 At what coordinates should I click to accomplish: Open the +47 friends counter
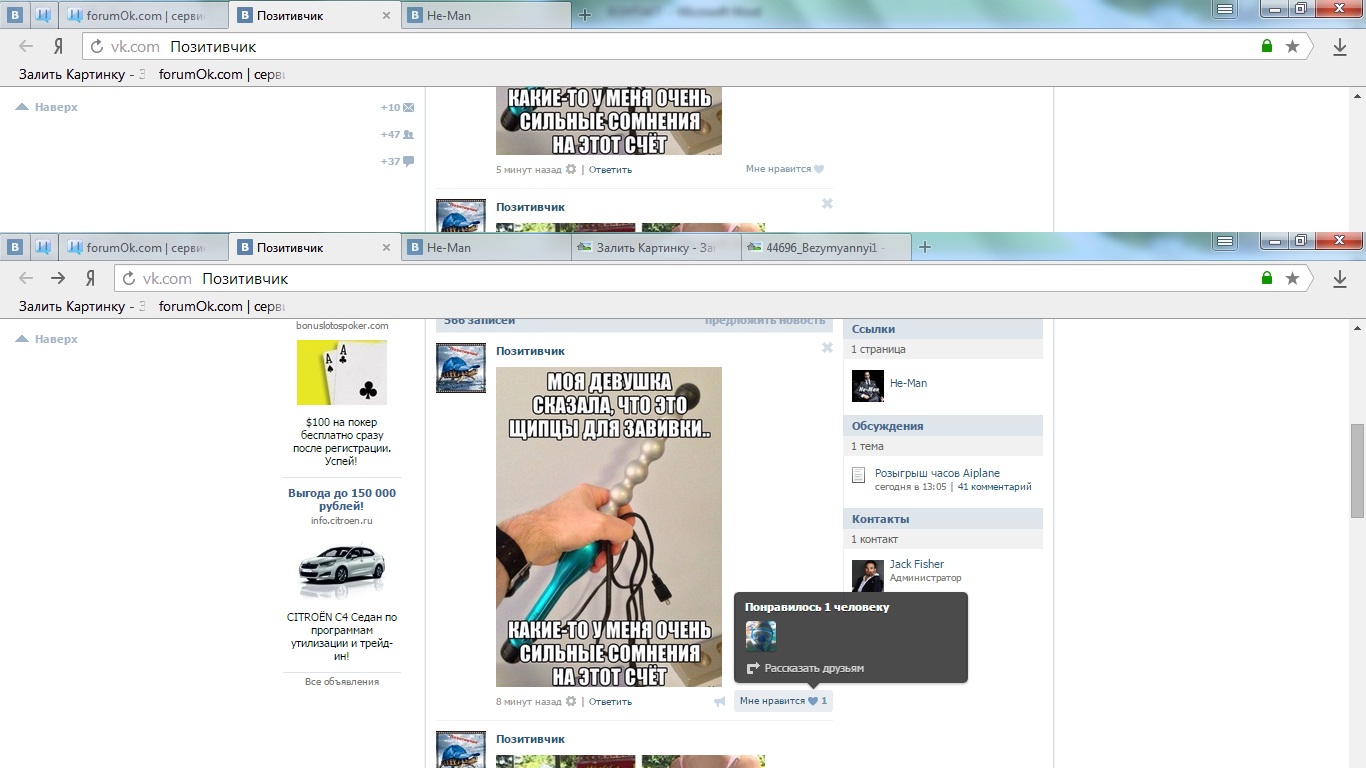398,134
